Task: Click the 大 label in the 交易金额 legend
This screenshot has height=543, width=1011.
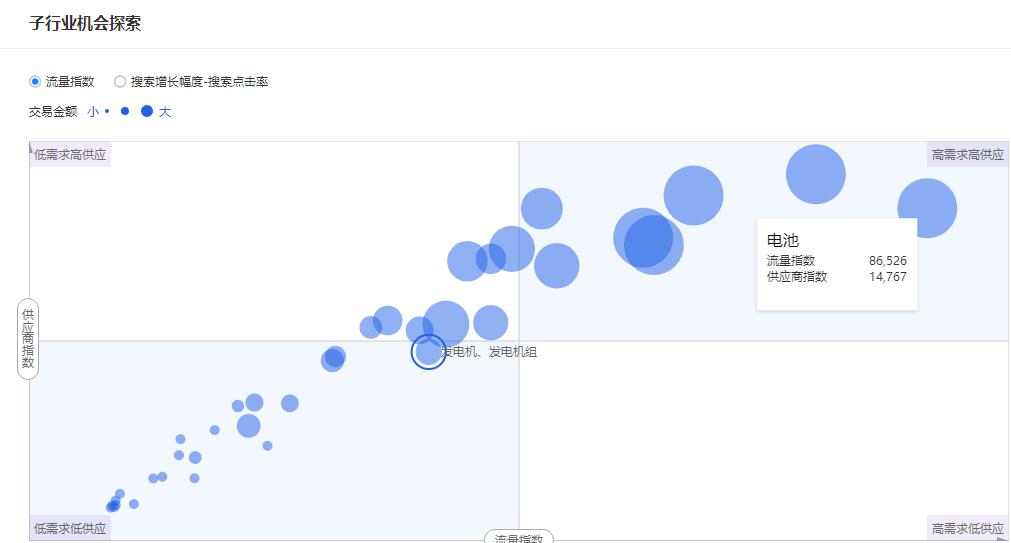Action: 165,112
